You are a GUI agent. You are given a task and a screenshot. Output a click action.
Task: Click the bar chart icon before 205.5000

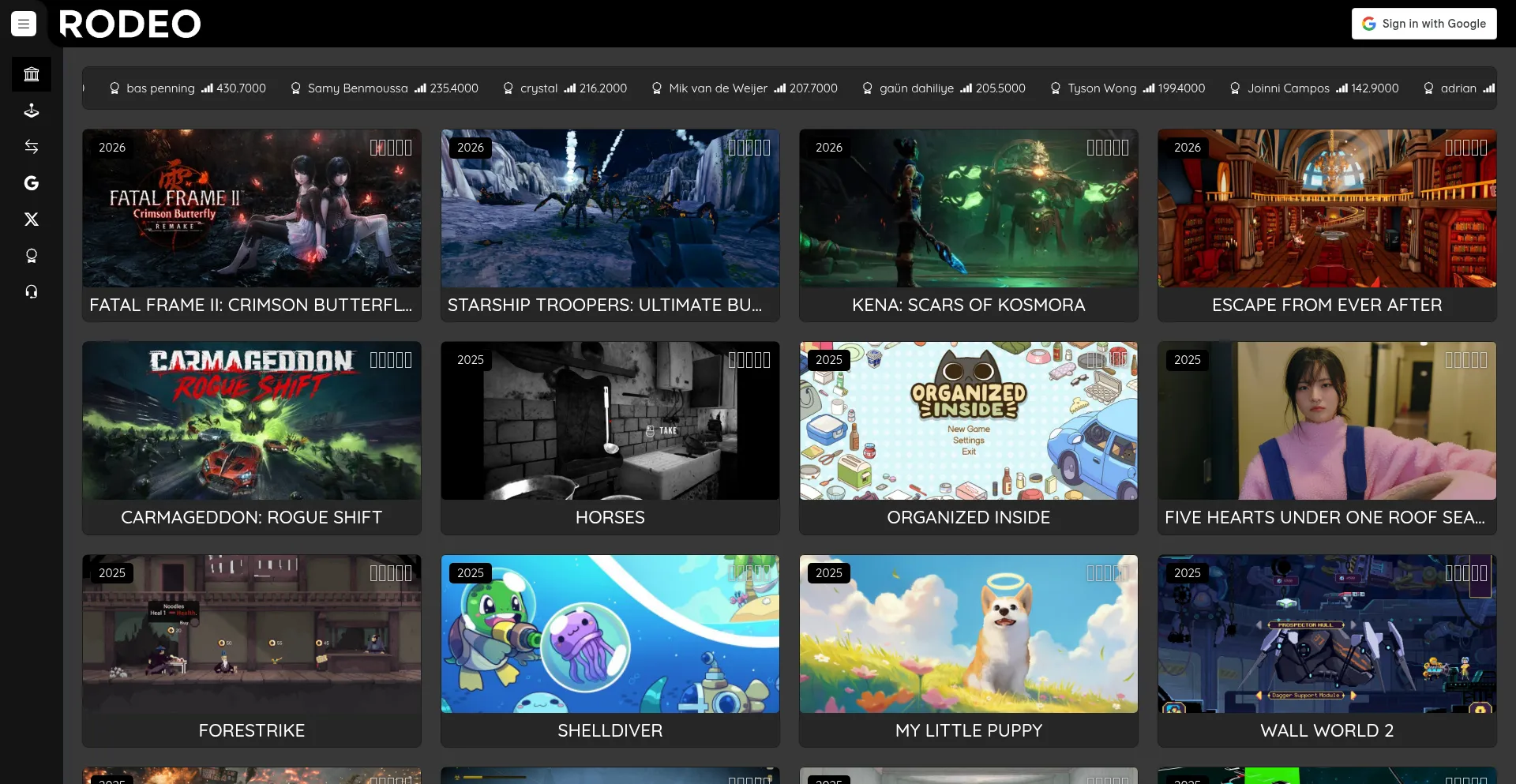point(966,88)
